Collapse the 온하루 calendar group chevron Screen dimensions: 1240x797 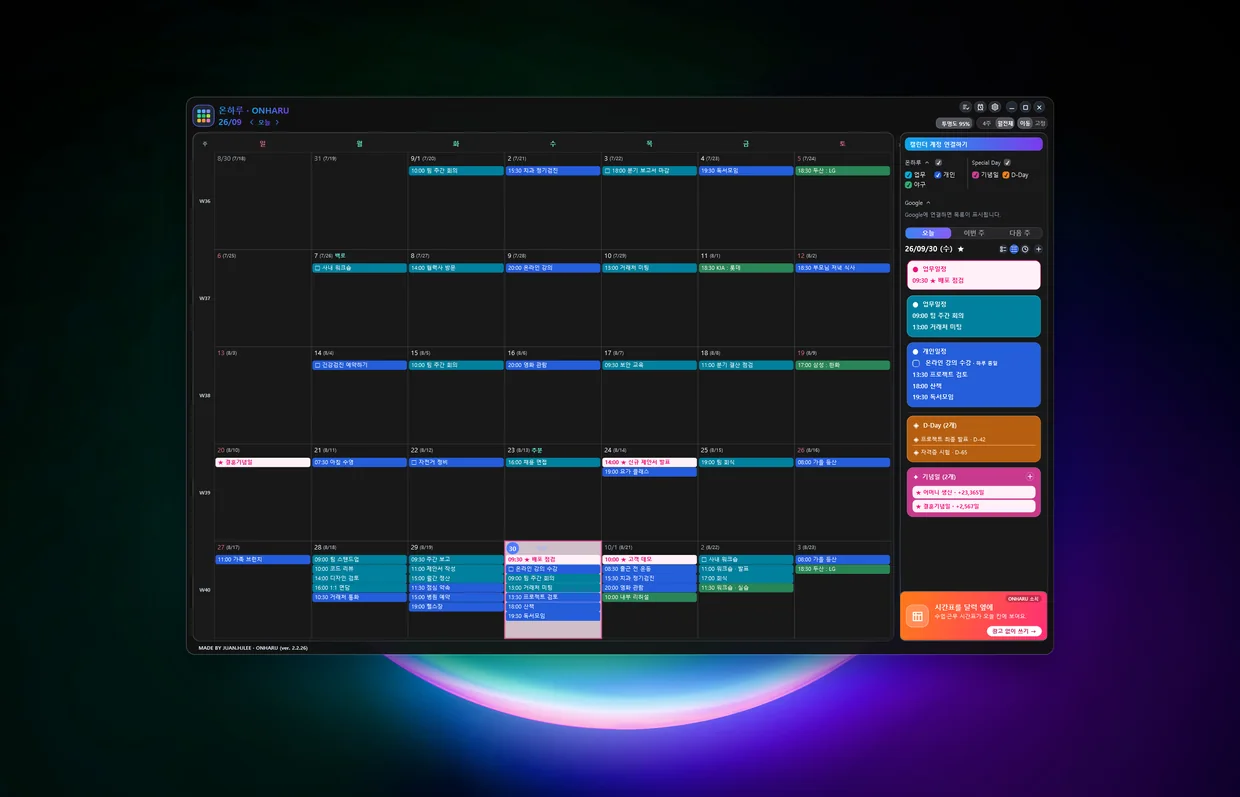[927, 162]
